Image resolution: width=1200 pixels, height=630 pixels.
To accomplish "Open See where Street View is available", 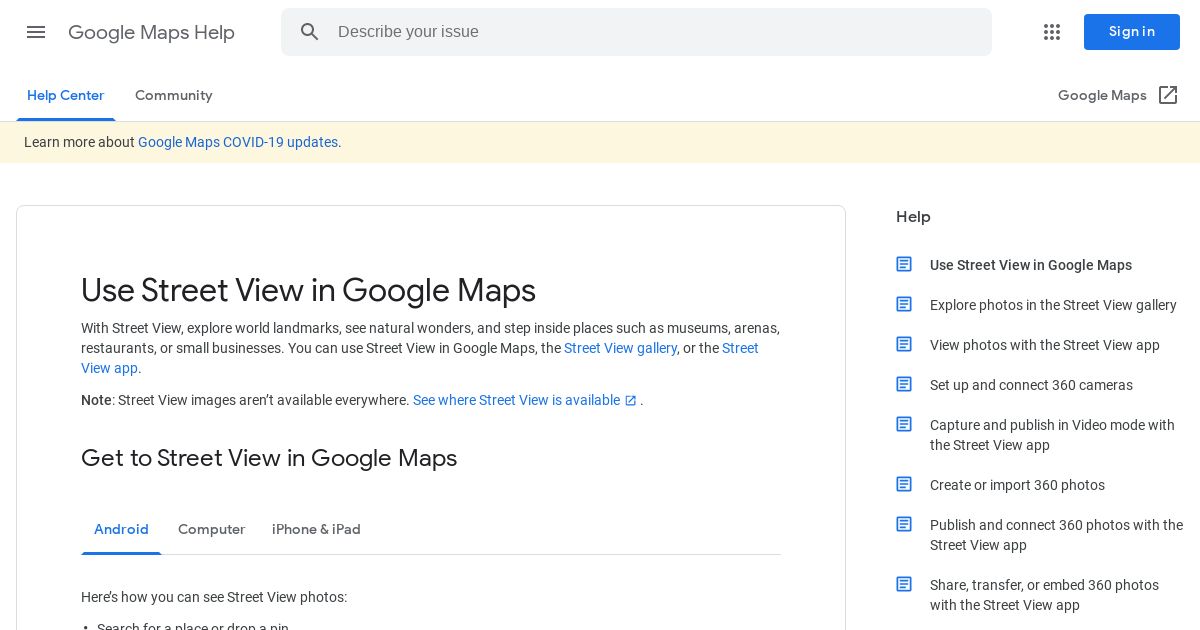I will point(516,400).
